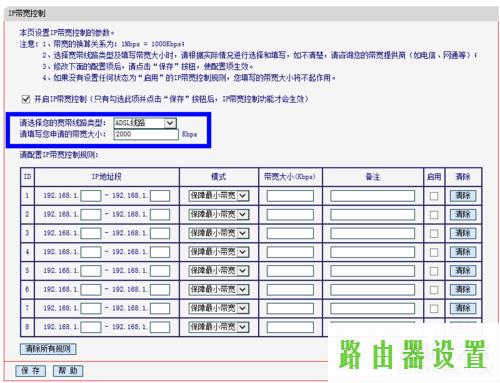This screenshot has width=500, height=383.
Task: Click rule 3 bandwidth size field
Action: [x=290, y=233]
